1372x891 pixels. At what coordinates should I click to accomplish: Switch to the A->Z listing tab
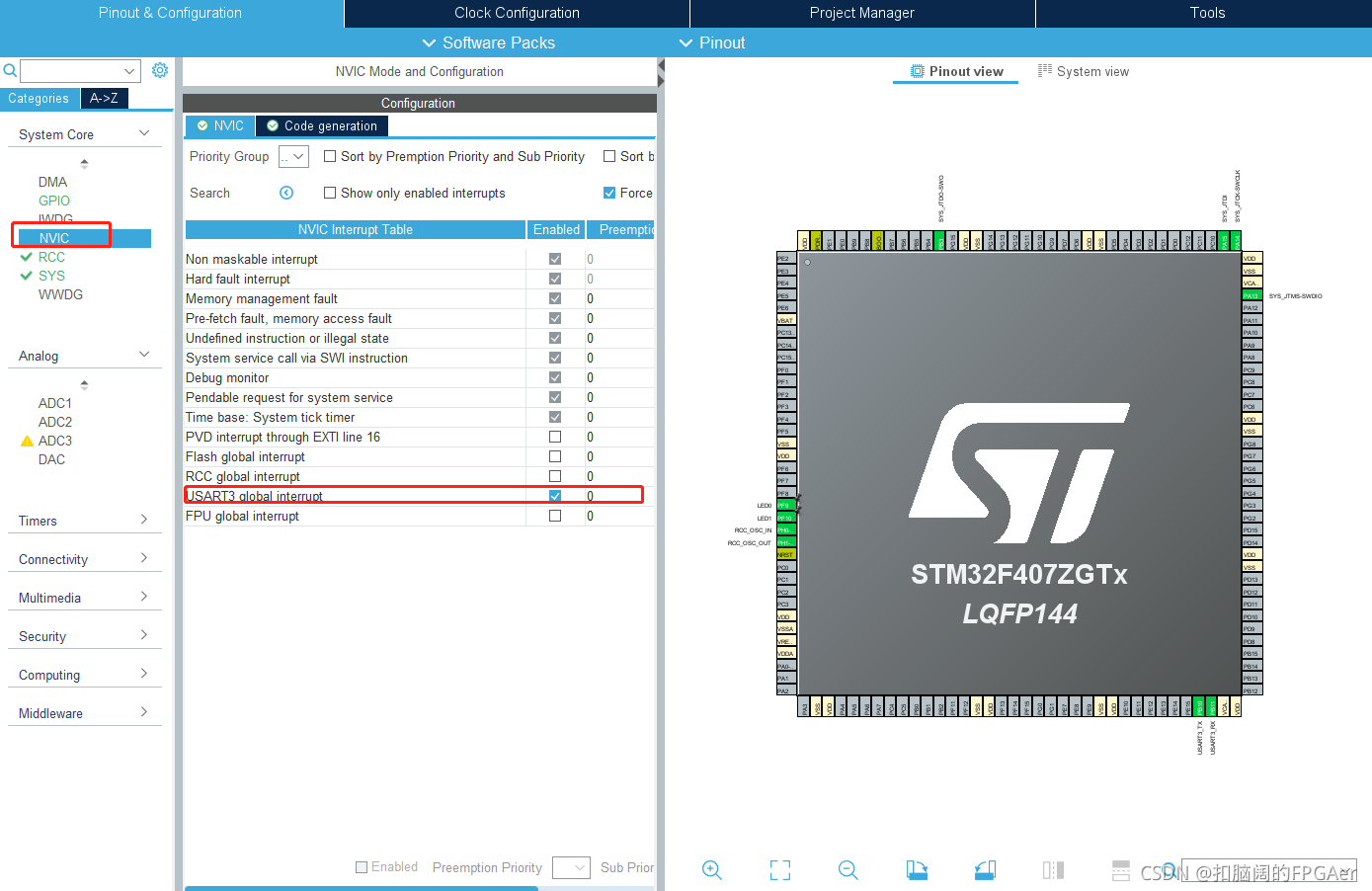point(104,98)
